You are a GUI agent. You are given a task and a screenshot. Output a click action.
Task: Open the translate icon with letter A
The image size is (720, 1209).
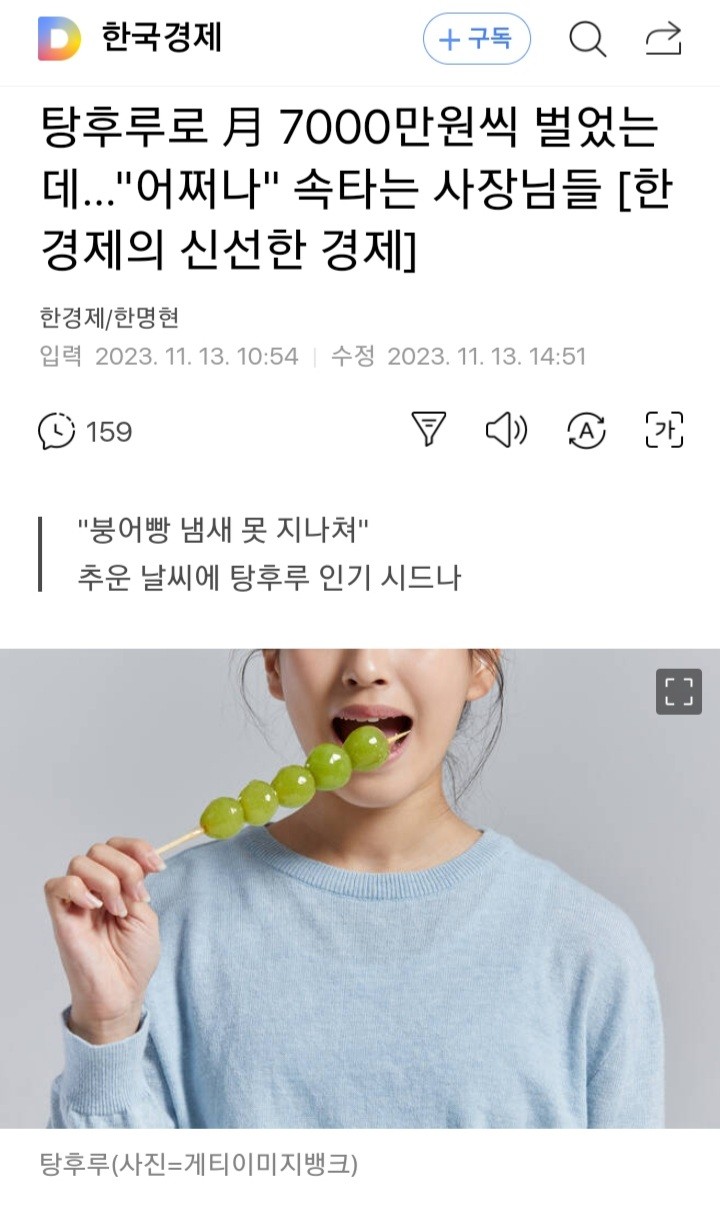[586, 430]
